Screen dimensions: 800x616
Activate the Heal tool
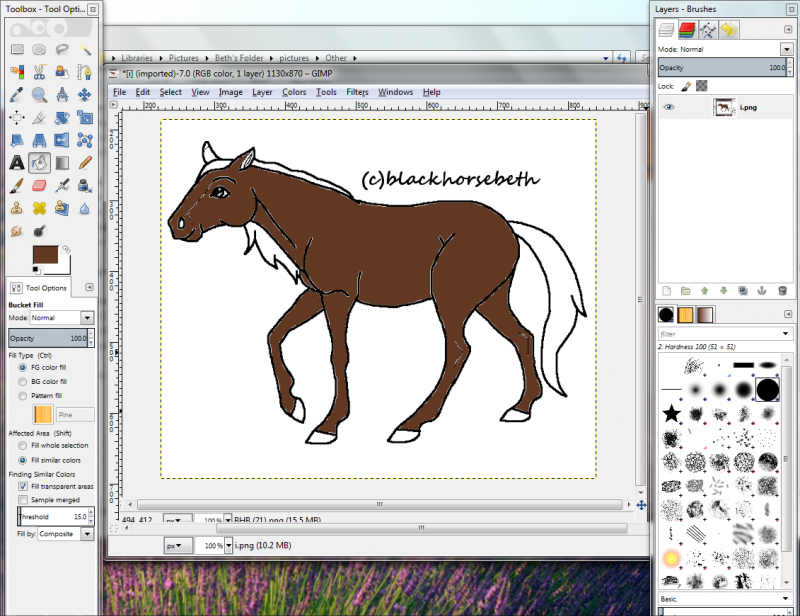coord(39,208)
